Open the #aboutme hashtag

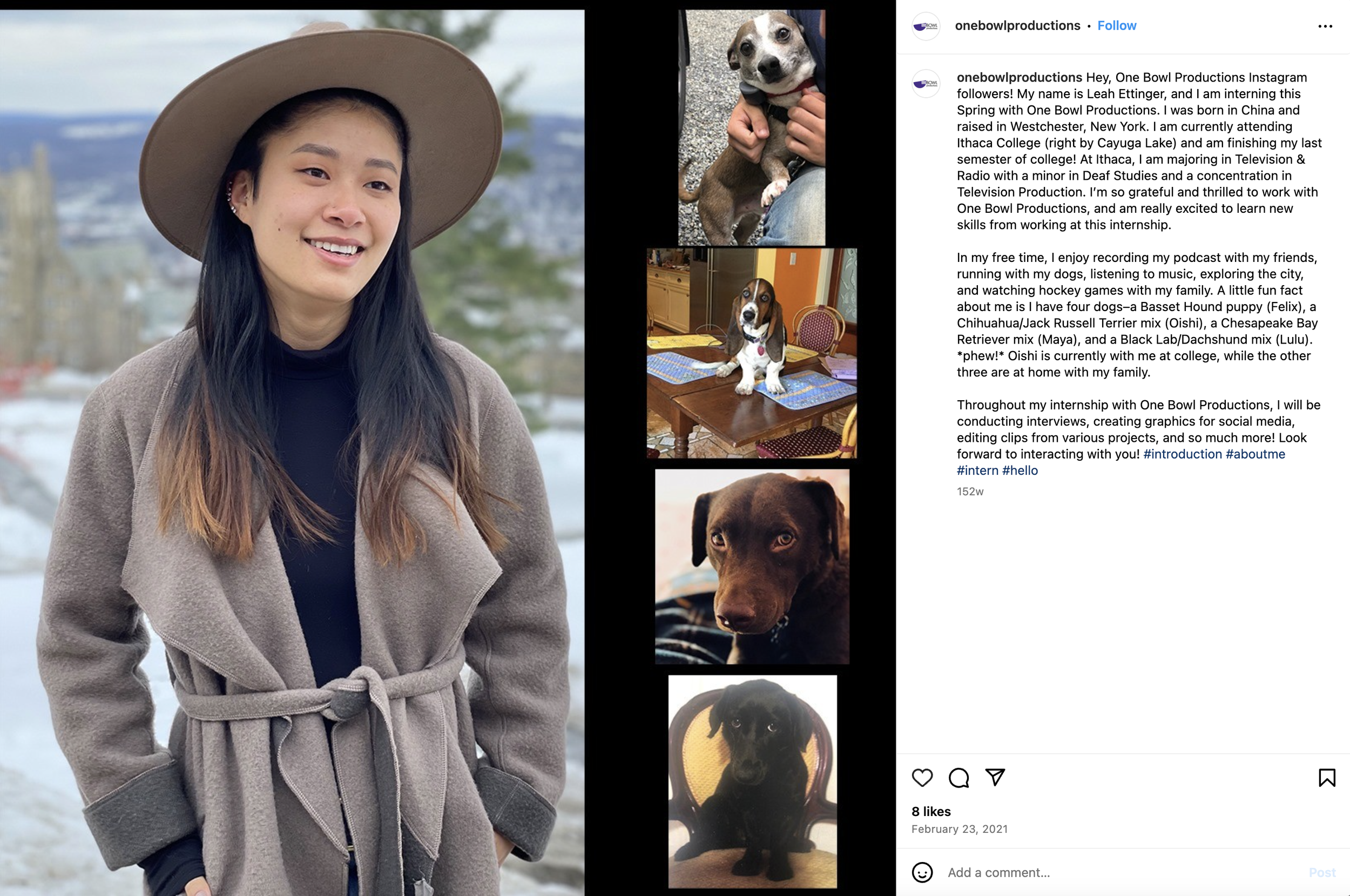pyautogui.click(x=1255, y=454)
